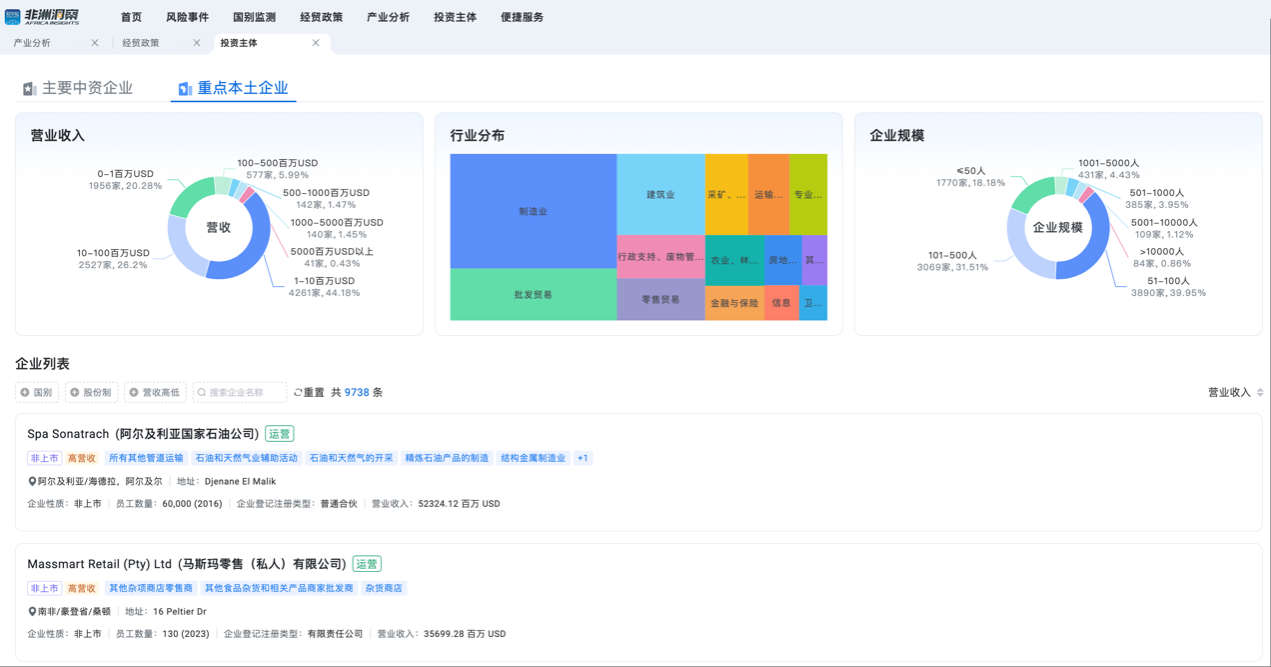Select the 批发贸易 treemap block
The height and width of the screenshot is (667, 1271).
click(x=532, y=295)
